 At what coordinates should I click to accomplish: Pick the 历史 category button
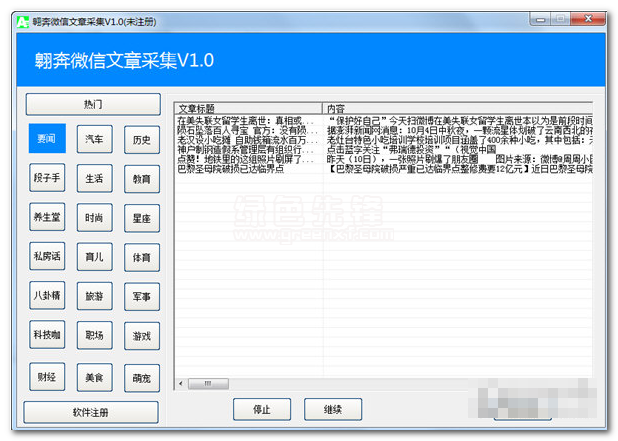[142, 140]
